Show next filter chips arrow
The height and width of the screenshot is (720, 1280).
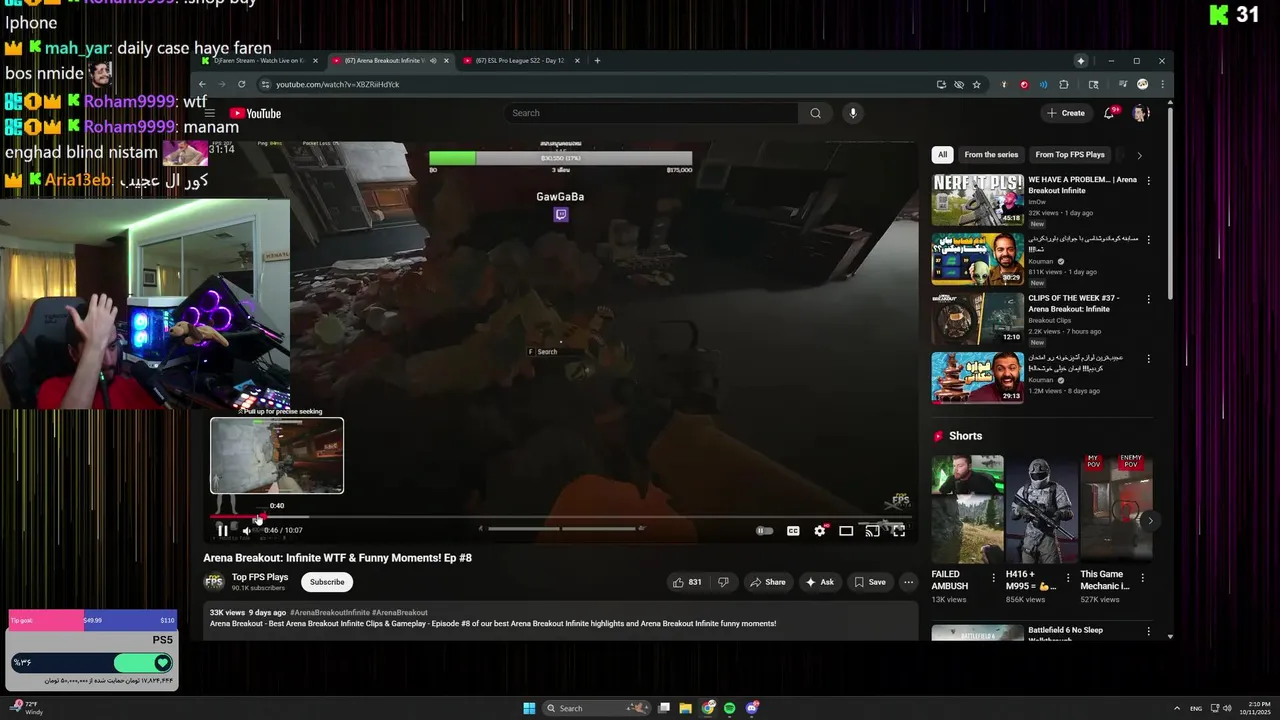(x=1139, y=155)
